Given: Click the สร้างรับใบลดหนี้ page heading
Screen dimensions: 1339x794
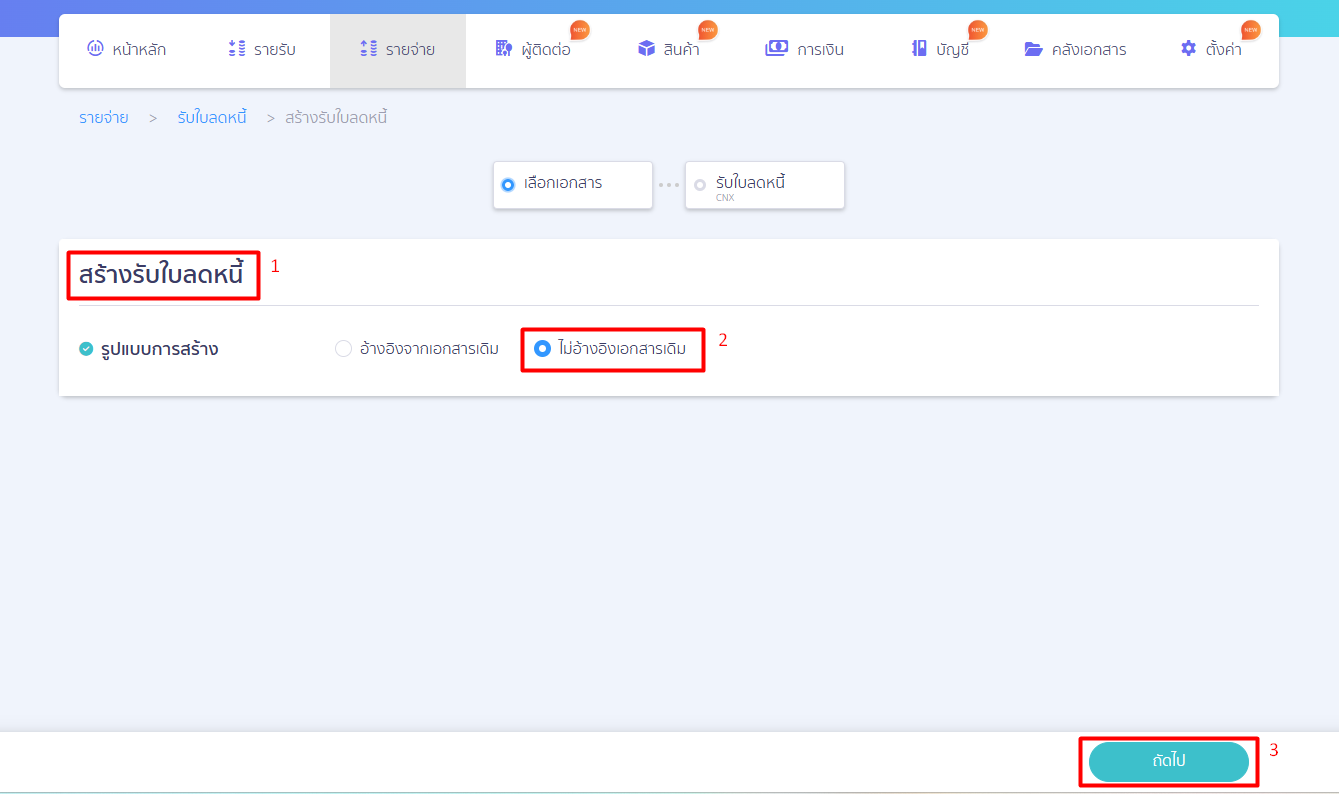Looking at the screenshot, I should (x=161, y=275).
